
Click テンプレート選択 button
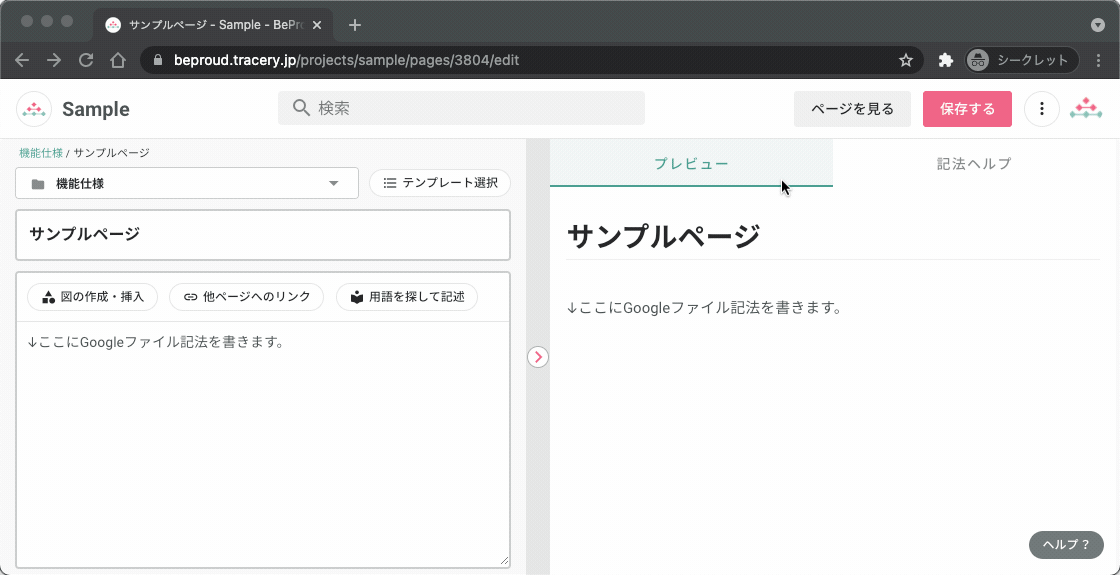point(440,183)
